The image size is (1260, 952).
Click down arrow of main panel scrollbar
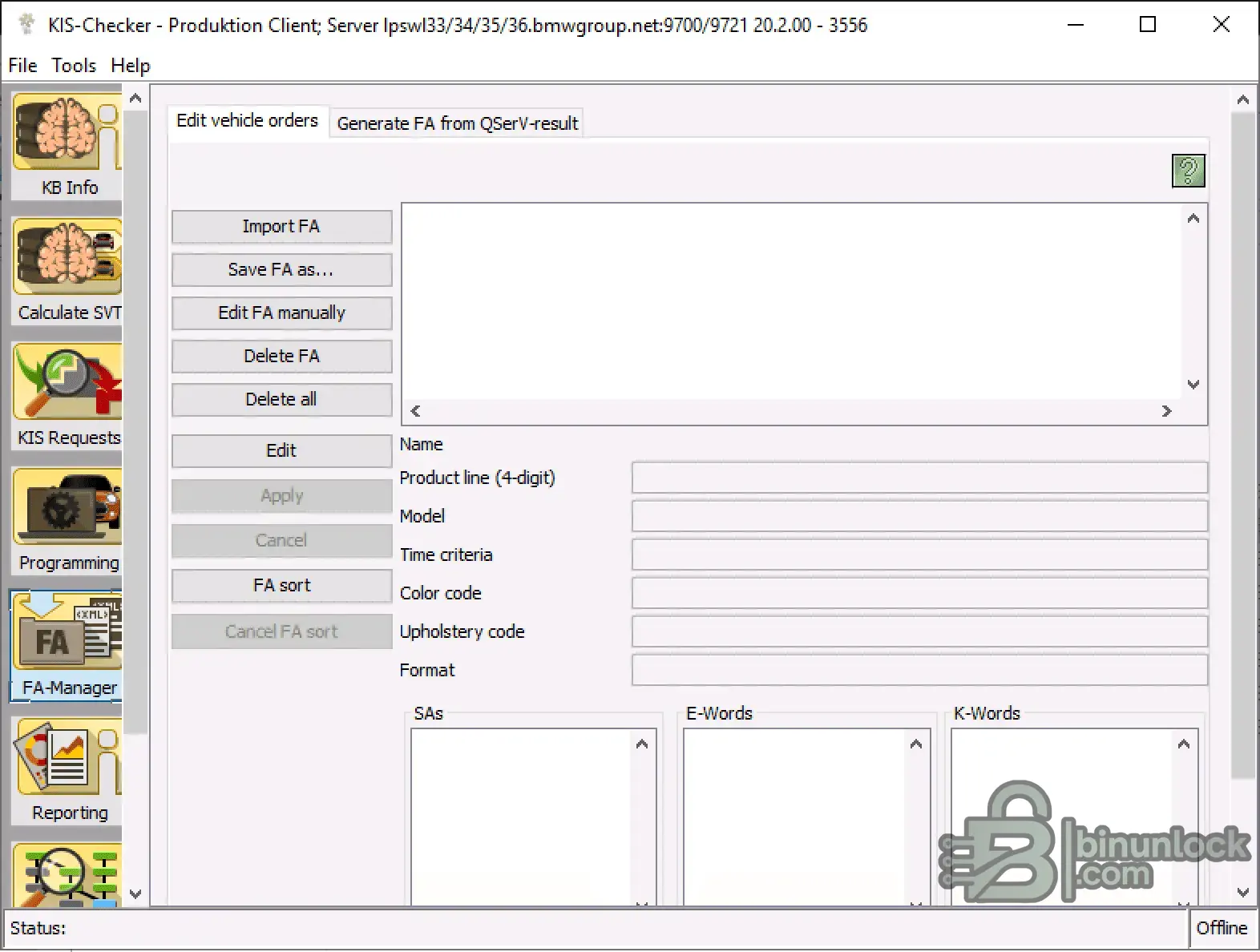(x=1243, y=892)
